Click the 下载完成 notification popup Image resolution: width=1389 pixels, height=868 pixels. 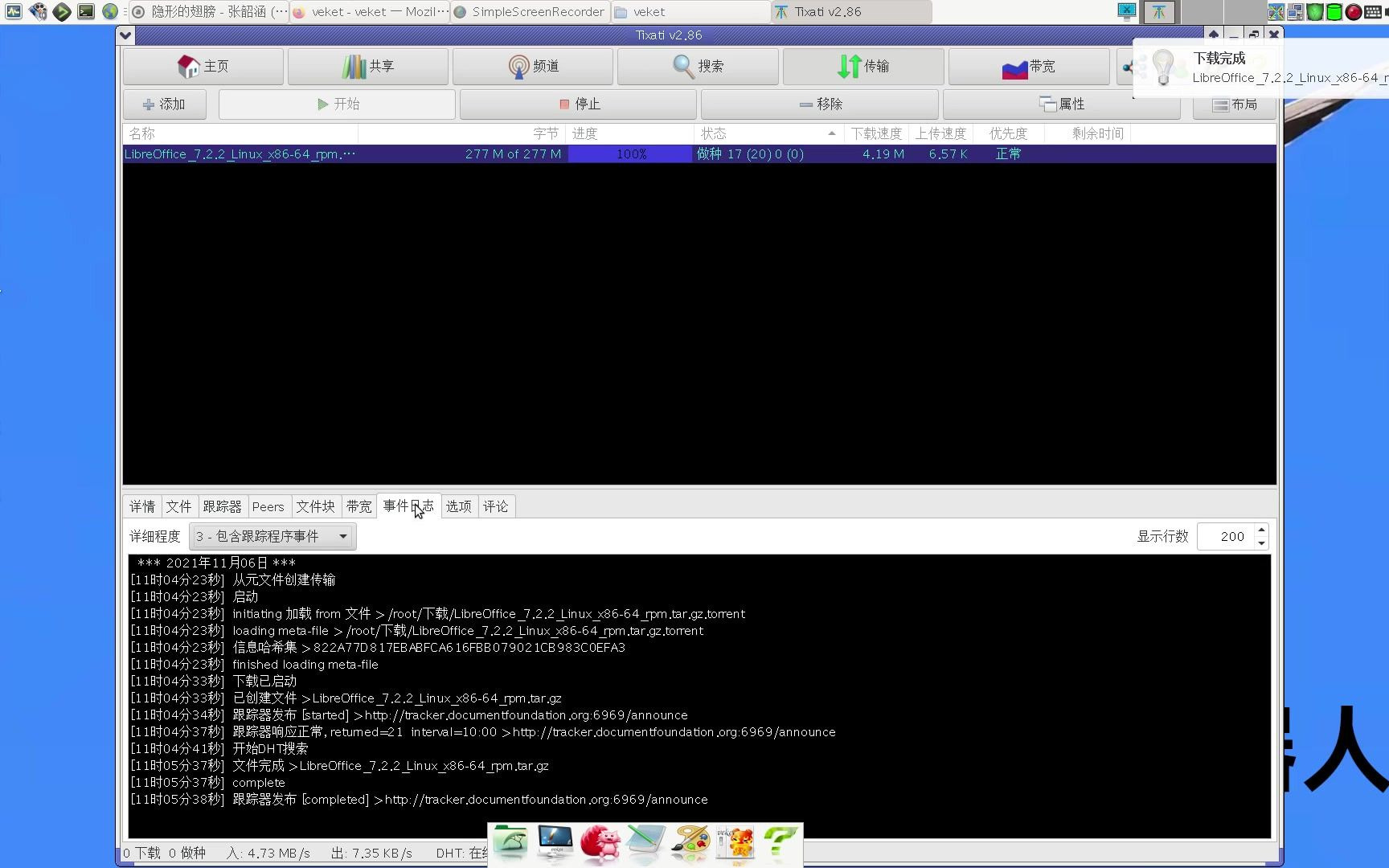(x=1261, y=68)
